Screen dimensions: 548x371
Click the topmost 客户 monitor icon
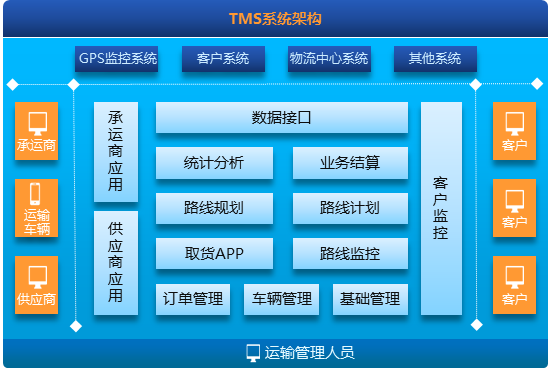(x=515, y=124)
